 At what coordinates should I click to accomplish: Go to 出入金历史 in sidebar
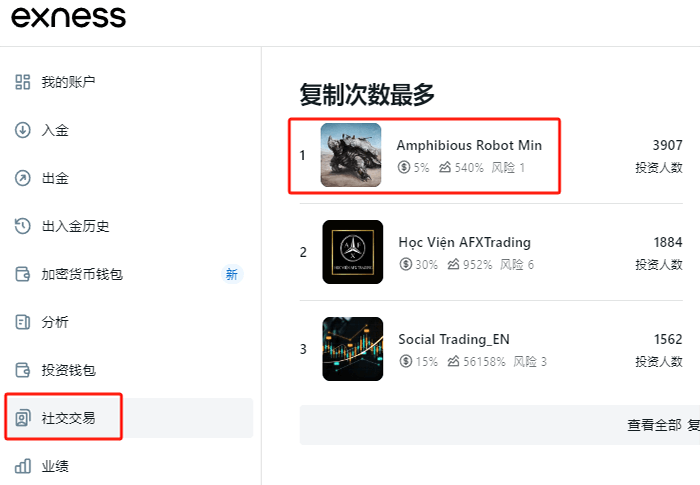coord(75,226)
